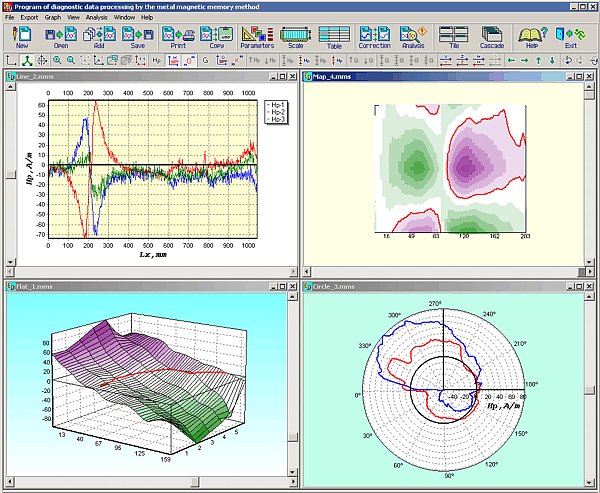
Task: Click the New file toolbar icon
Action: click(22, 38)
